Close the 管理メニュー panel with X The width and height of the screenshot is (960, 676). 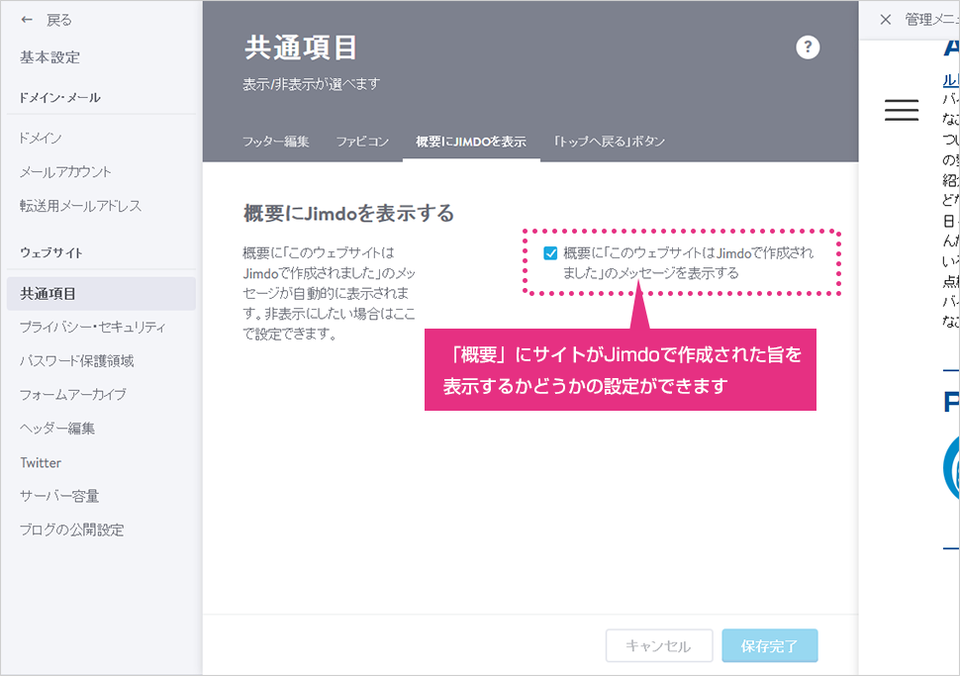[885, 20]
